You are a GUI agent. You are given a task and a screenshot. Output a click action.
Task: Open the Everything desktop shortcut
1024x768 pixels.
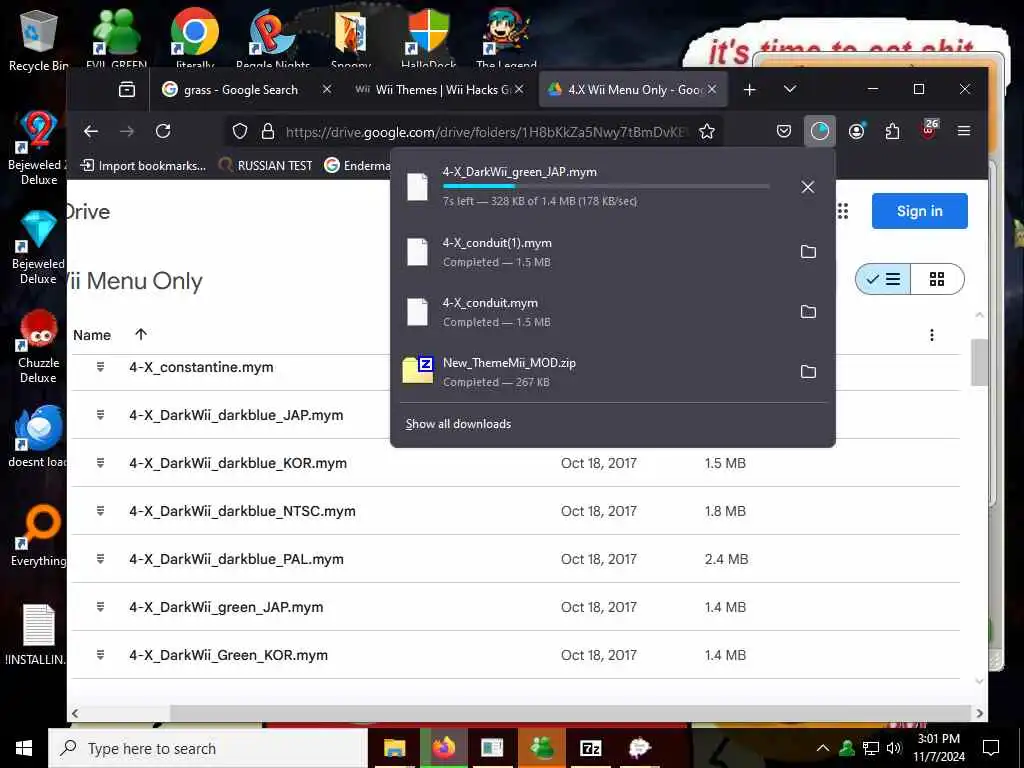[x=39, y=536]
